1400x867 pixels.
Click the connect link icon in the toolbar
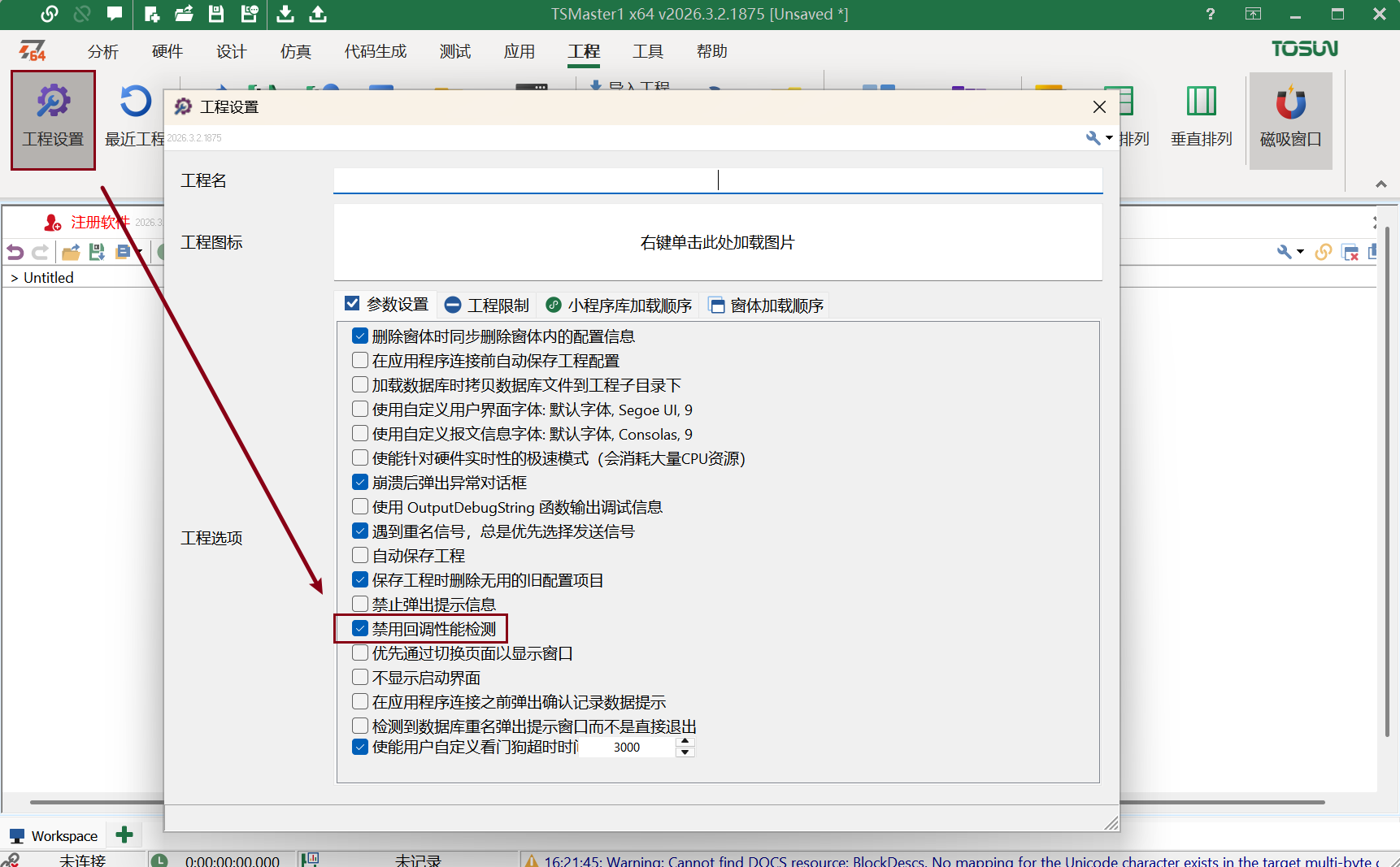[49, 14]
